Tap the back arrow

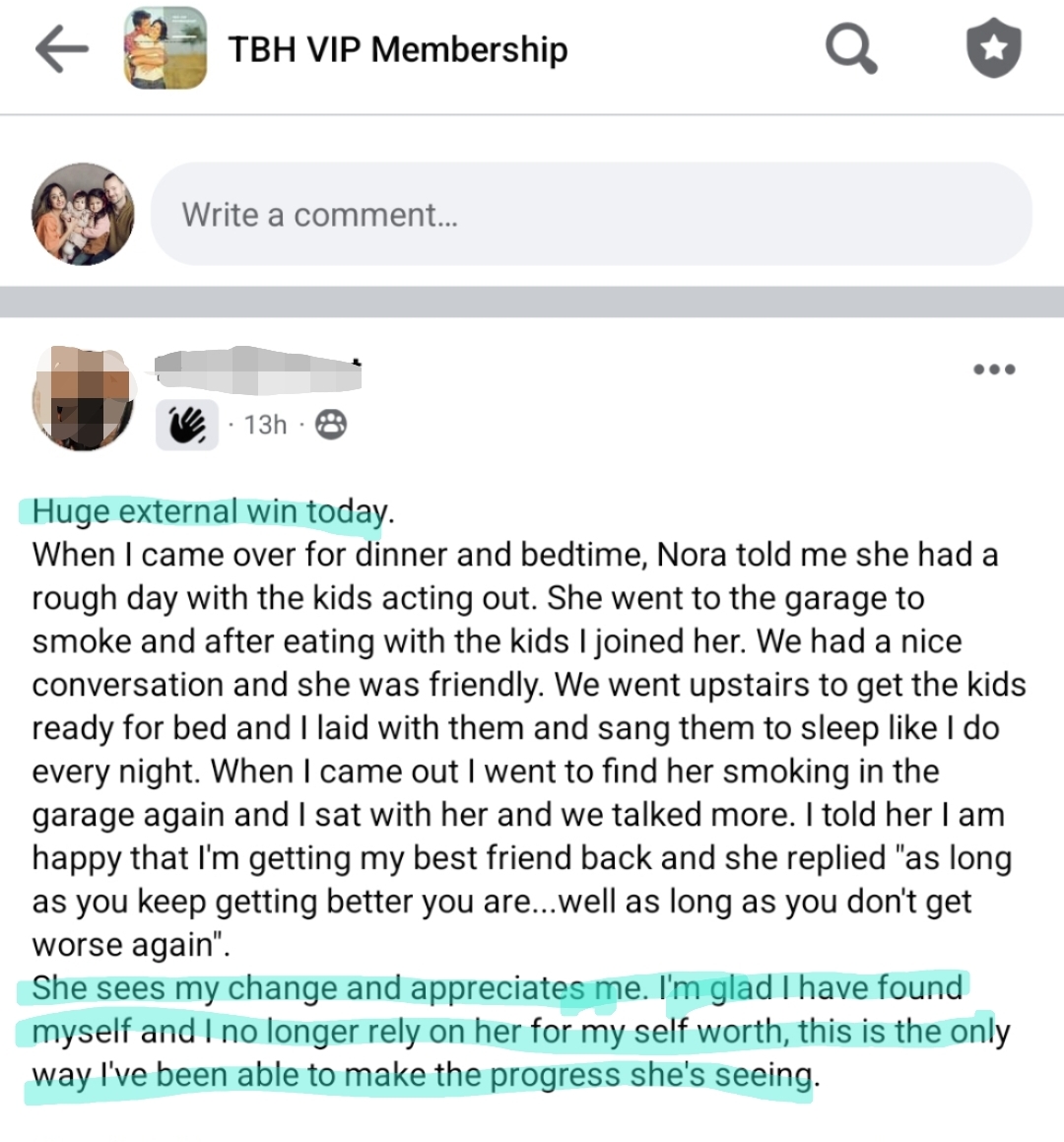point(61,49)
